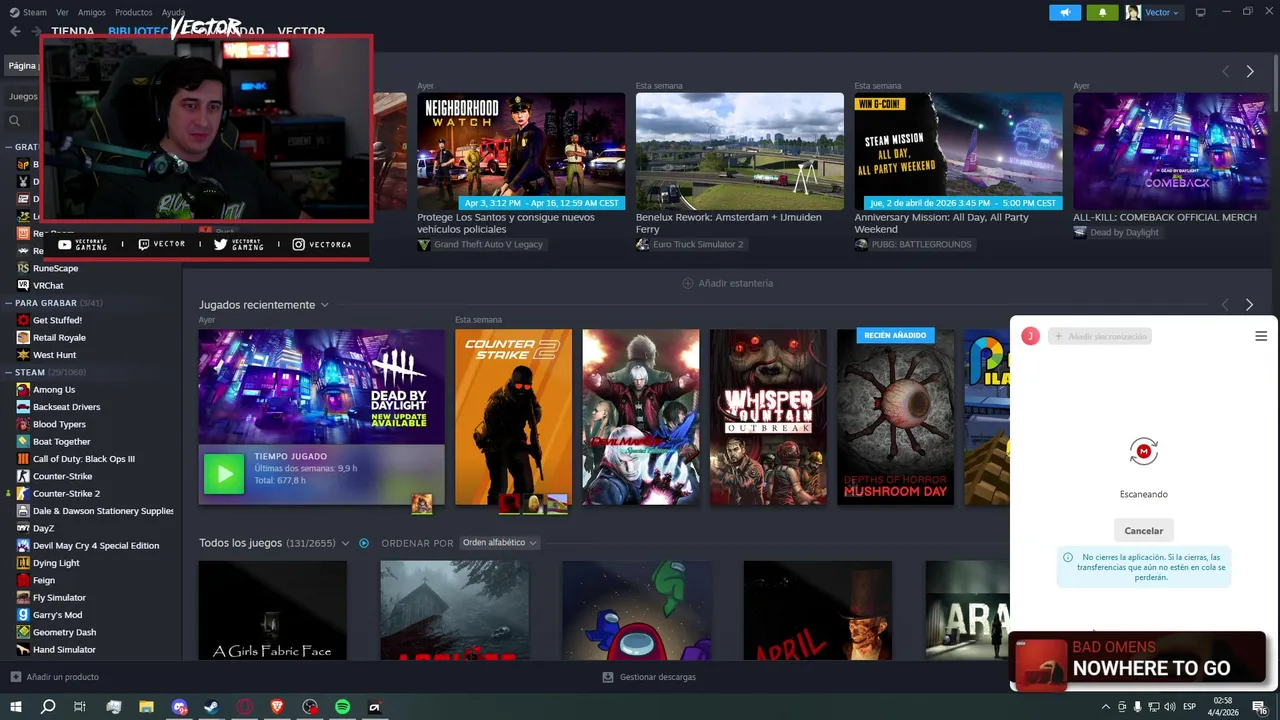Select RuneScape in the library list
The width and height of the screenshot is (1280, 720).
pyautogui.click(x=55, y=268)
